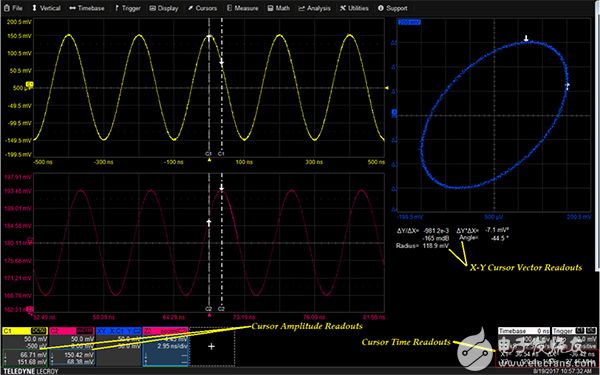Click the 100 ns time axis label
The width and height of the screenshot is (600, 375).
[244, 162]
